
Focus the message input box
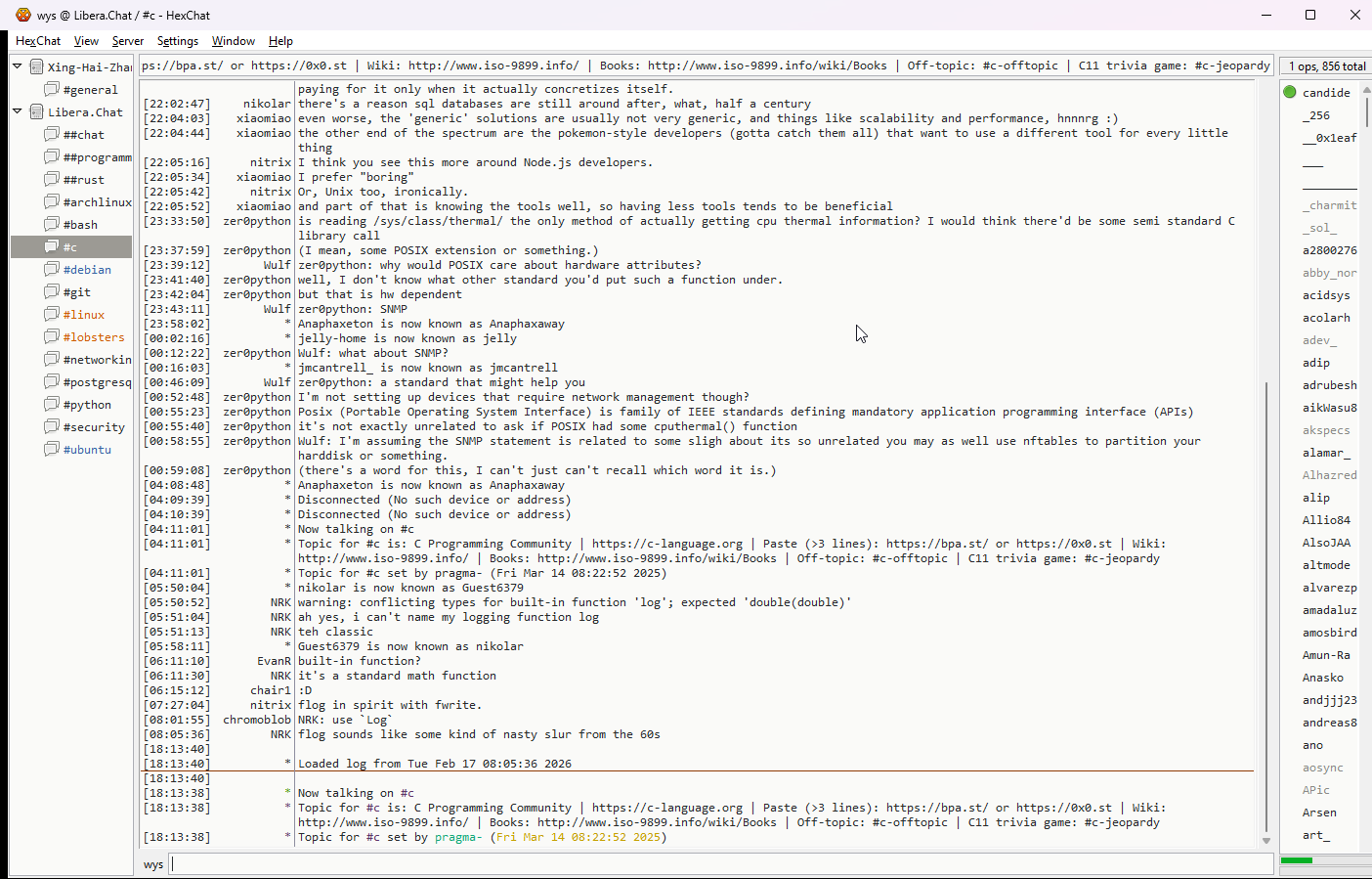[x=722, y=864]
